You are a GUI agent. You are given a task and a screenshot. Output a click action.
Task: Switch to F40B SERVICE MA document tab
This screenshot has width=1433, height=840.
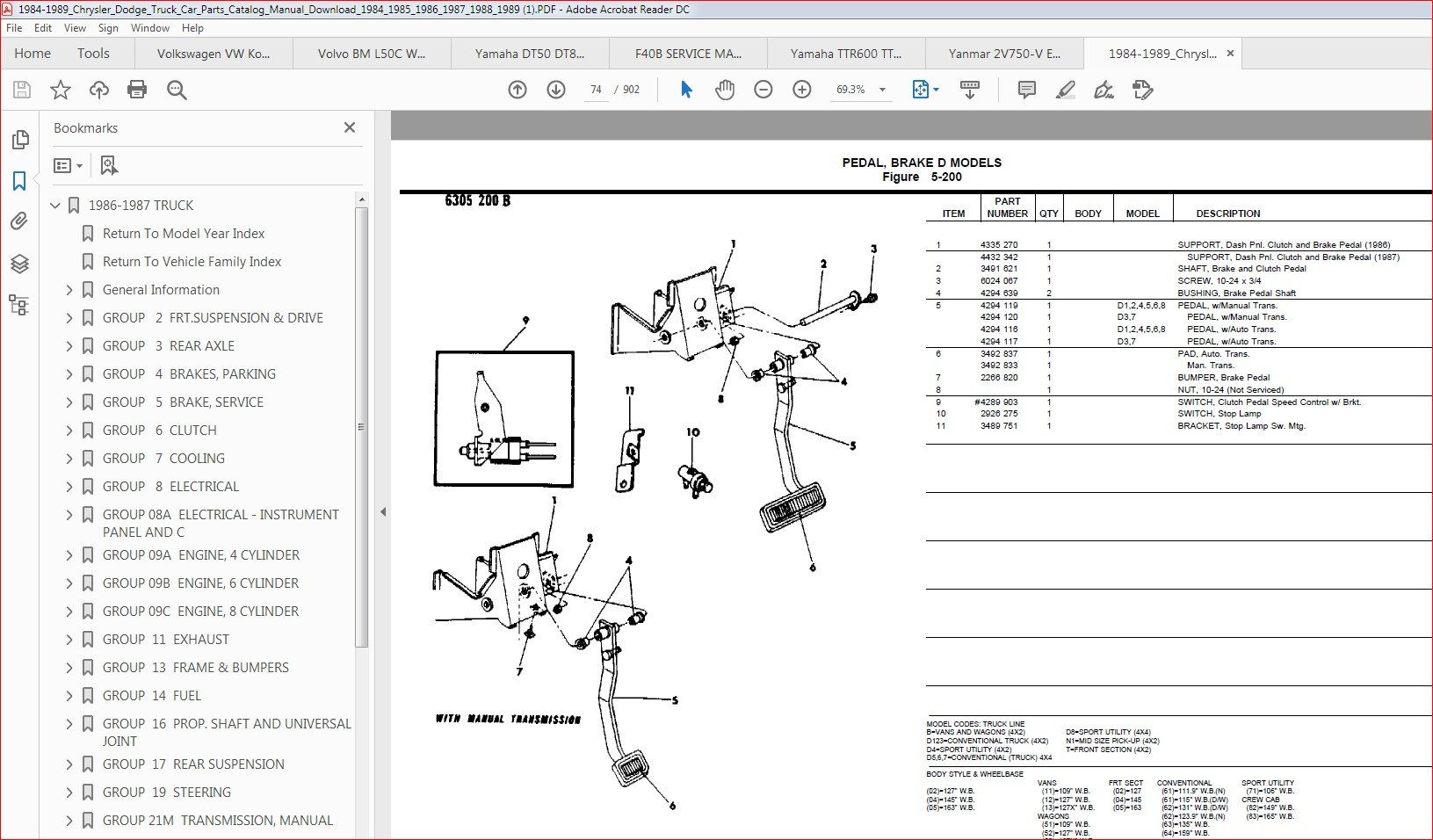[688, 54]
